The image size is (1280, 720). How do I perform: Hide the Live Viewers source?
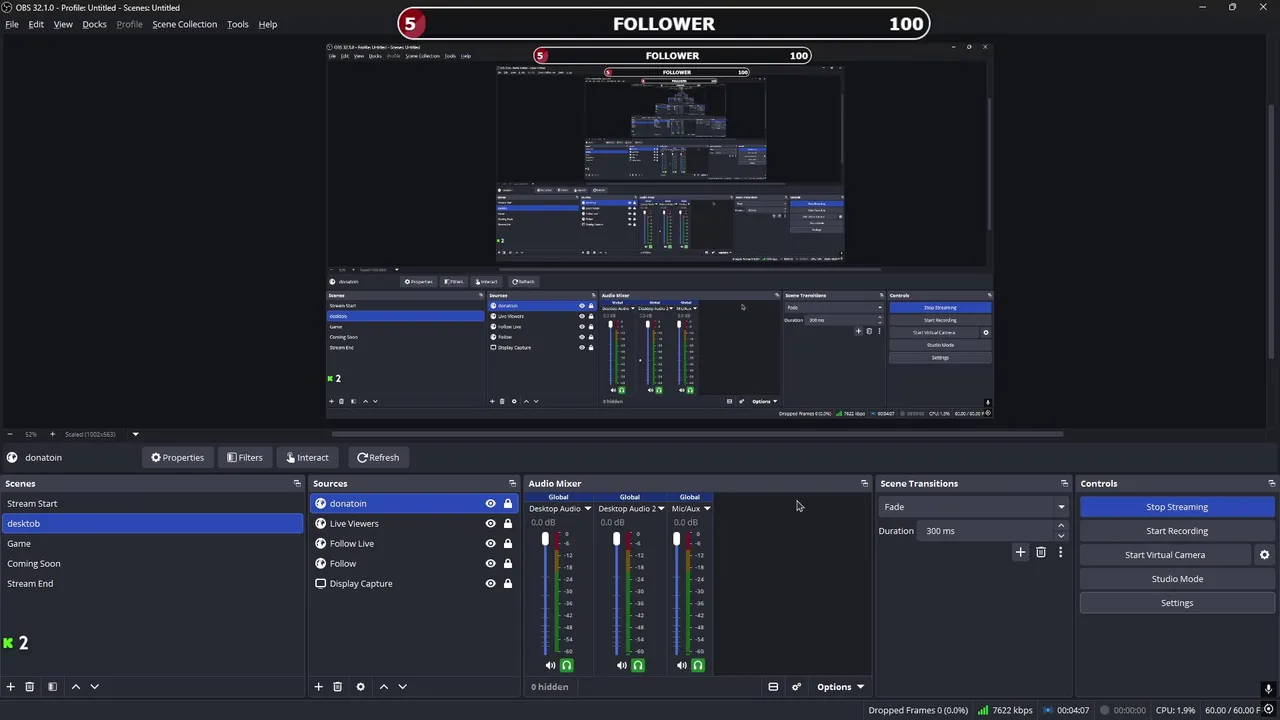[x=490, y=524]
